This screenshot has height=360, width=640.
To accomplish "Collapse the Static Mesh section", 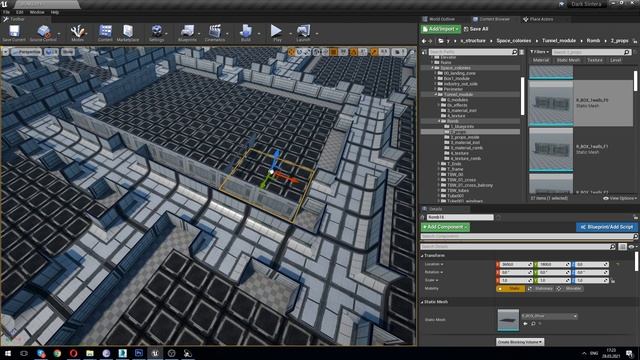I will [422, 302].
